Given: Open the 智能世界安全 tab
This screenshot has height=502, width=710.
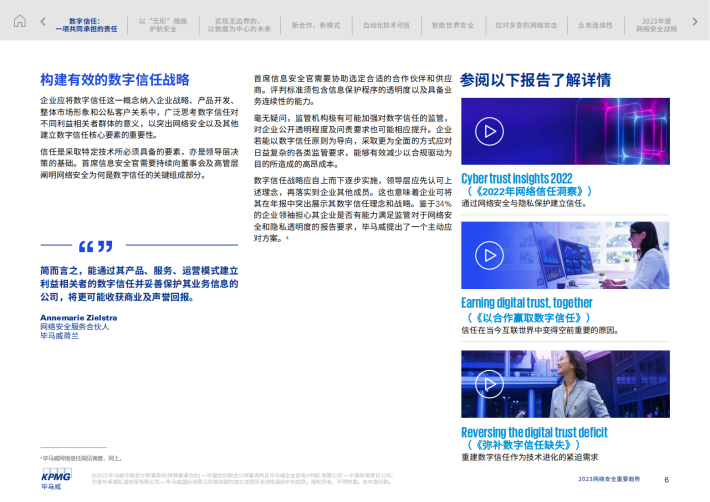Looking at the screenshot, I should pos(453,25).
